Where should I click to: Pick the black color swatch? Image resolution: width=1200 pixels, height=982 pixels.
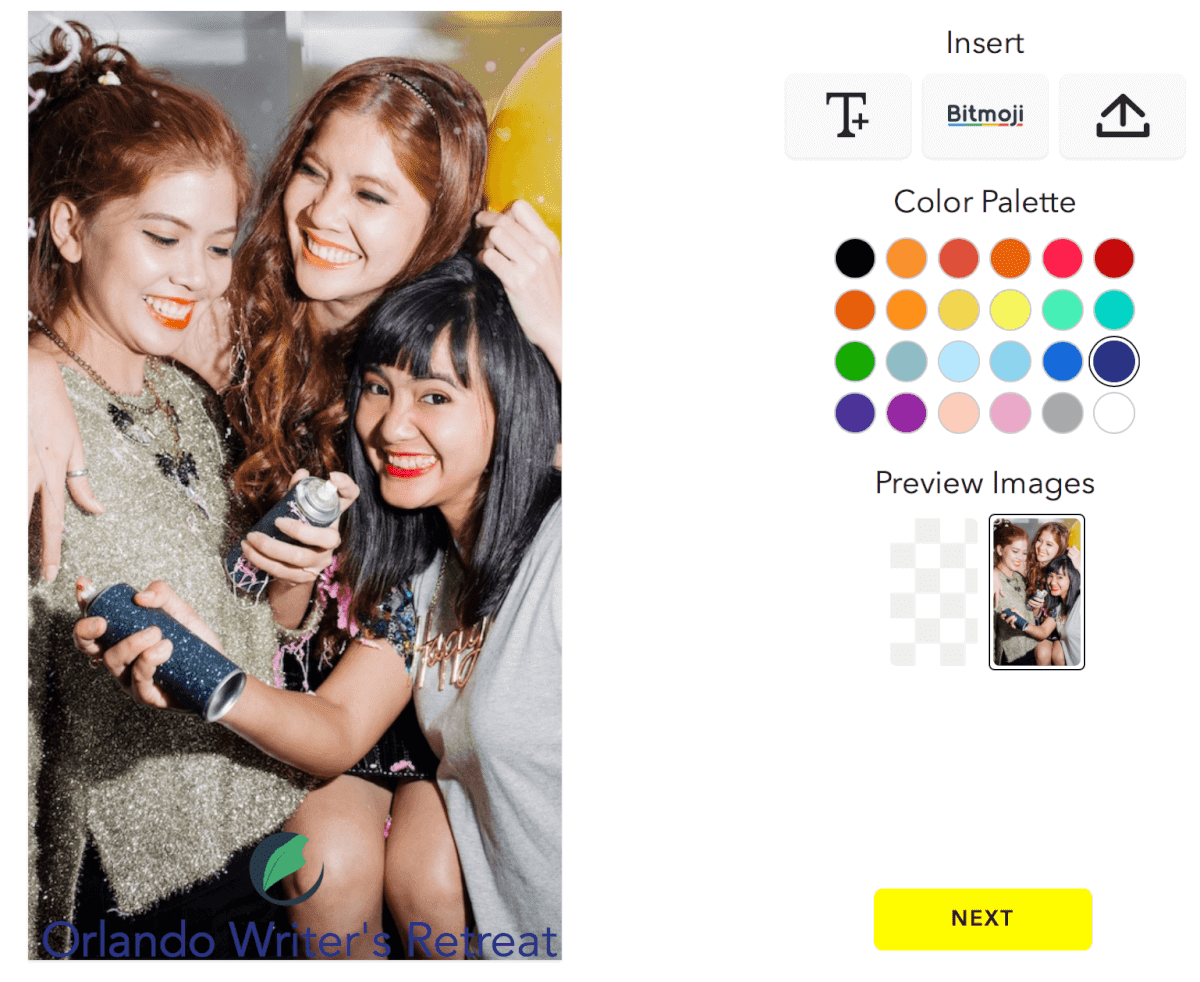point(855,259)
